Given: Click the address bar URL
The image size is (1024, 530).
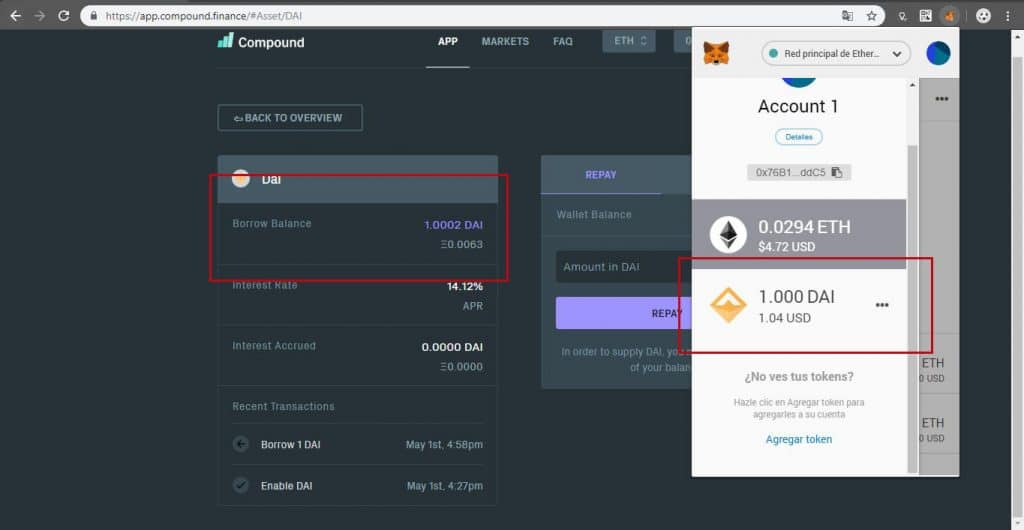Looking at the screenshot, I should coord(203,16).
